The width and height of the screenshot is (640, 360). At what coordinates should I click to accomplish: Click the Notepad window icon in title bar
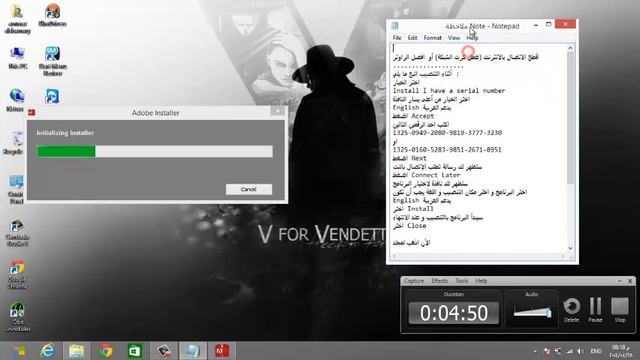pyautogui.click(x=395, y=26)
